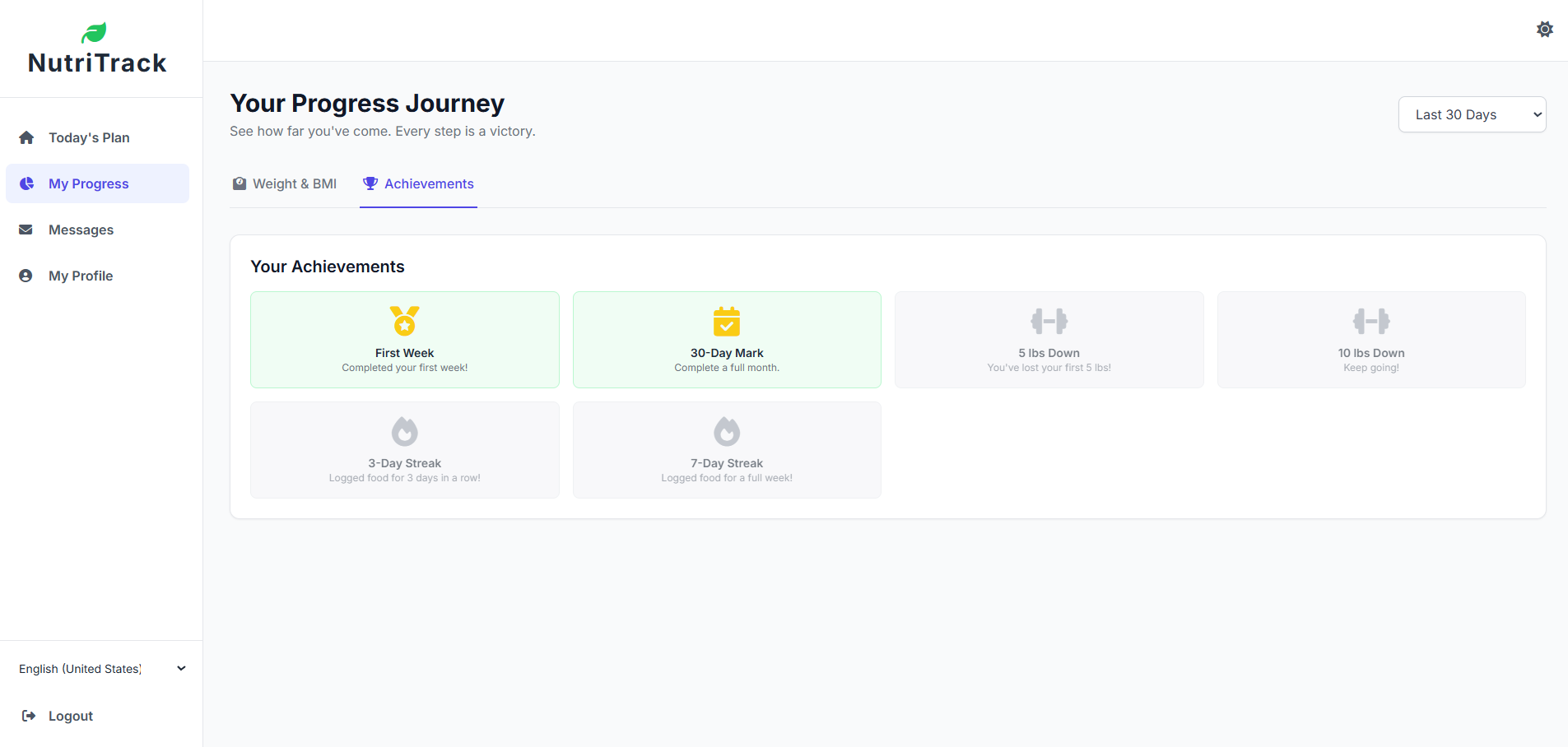Select My Progress in the sidebar
Viewport: 1568px width, 747px height.
[88, 183]
